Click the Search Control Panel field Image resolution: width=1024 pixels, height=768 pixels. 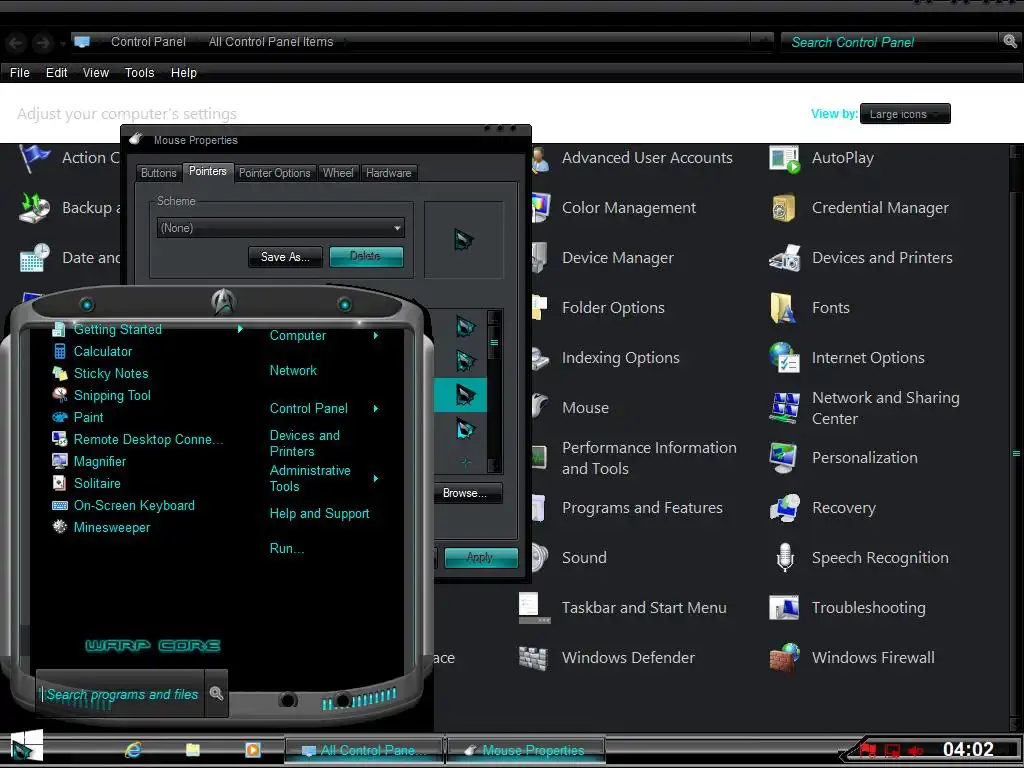pos(889,42)
